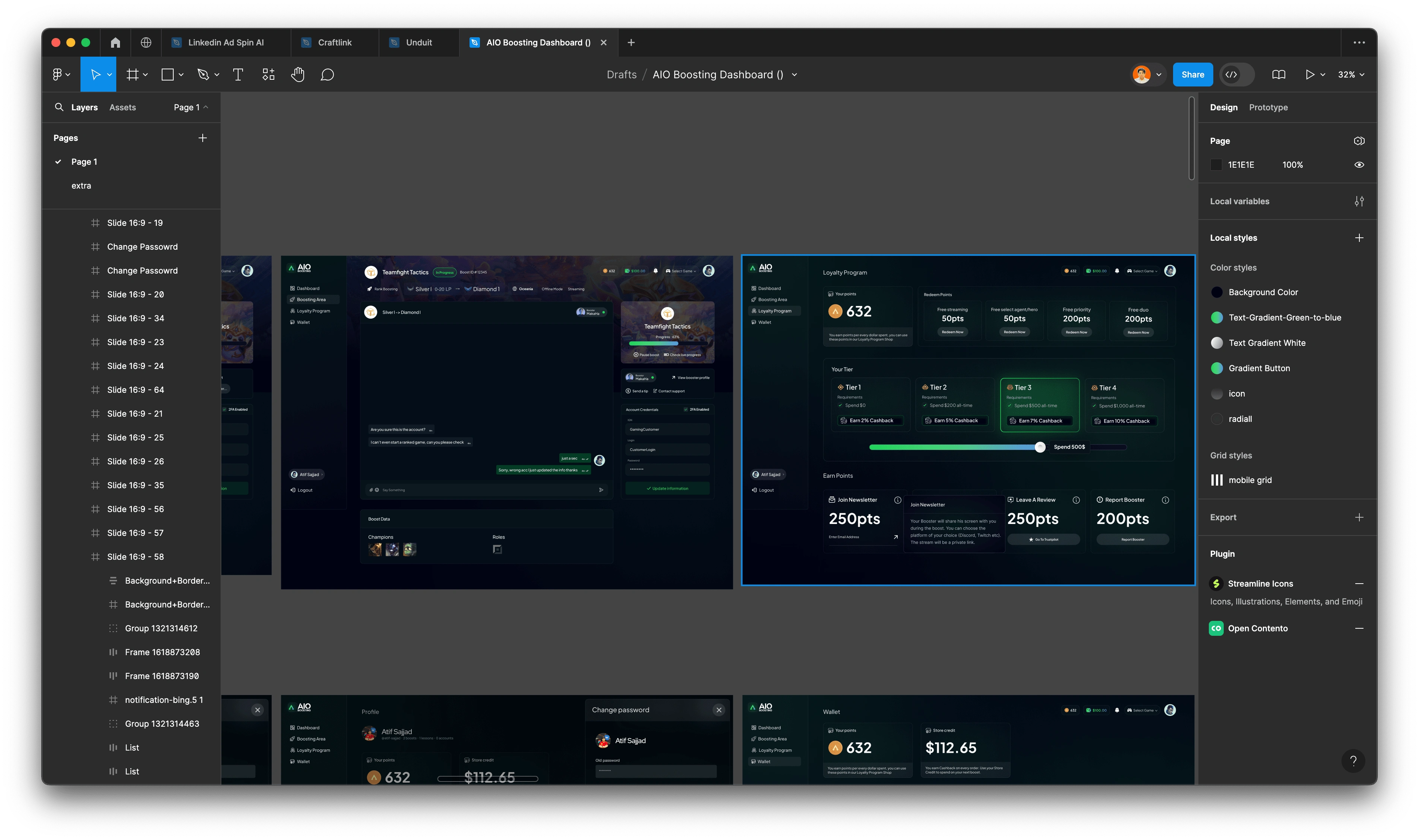This screenshot has width=1419, height=840.
Task: Add an export setting
Action: click(1358, 517)
